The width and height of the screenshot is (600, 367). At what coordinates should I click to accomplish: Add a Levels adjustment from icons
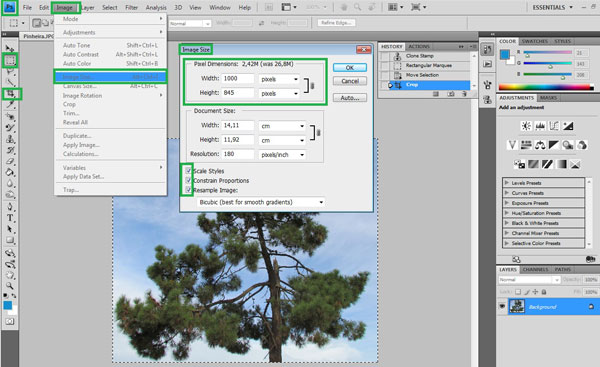[x=540, y=126]
